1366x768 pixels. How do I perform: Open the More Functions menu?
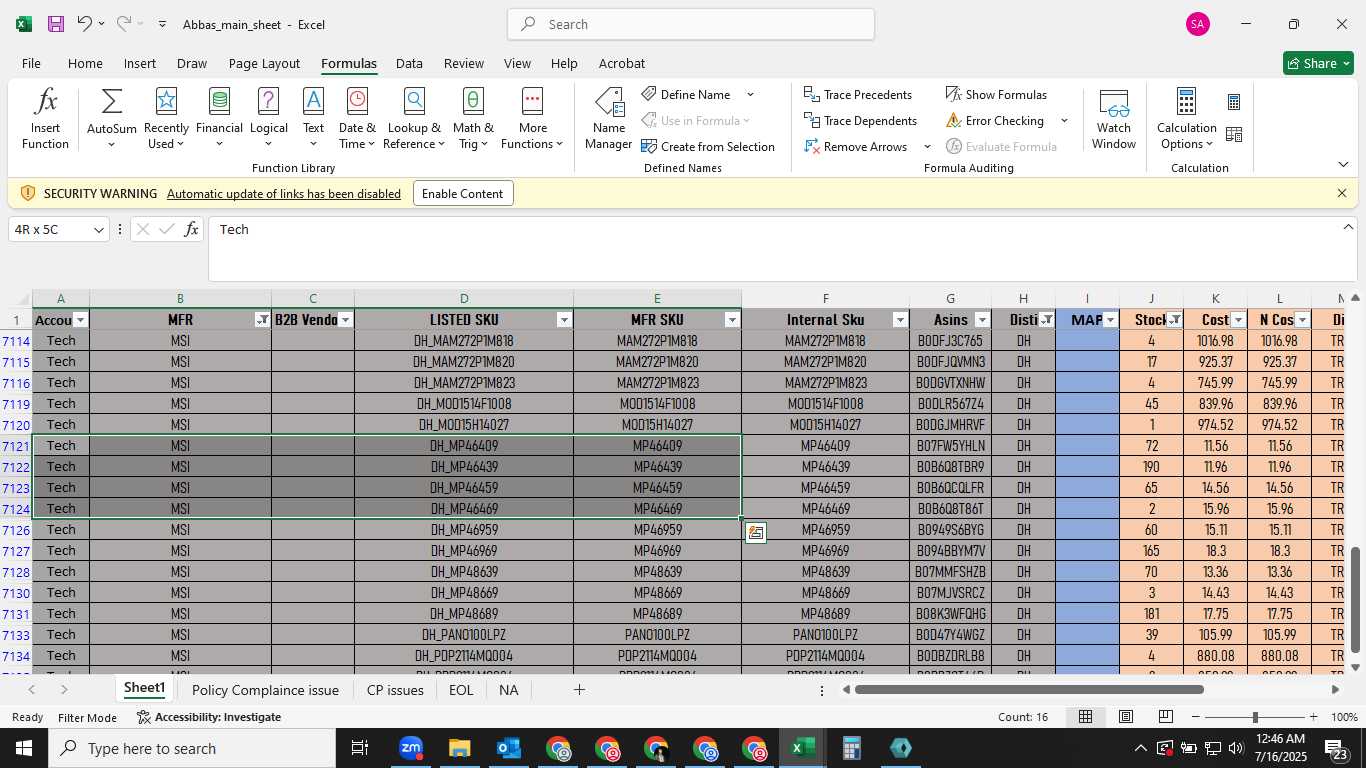coord(532,118)
